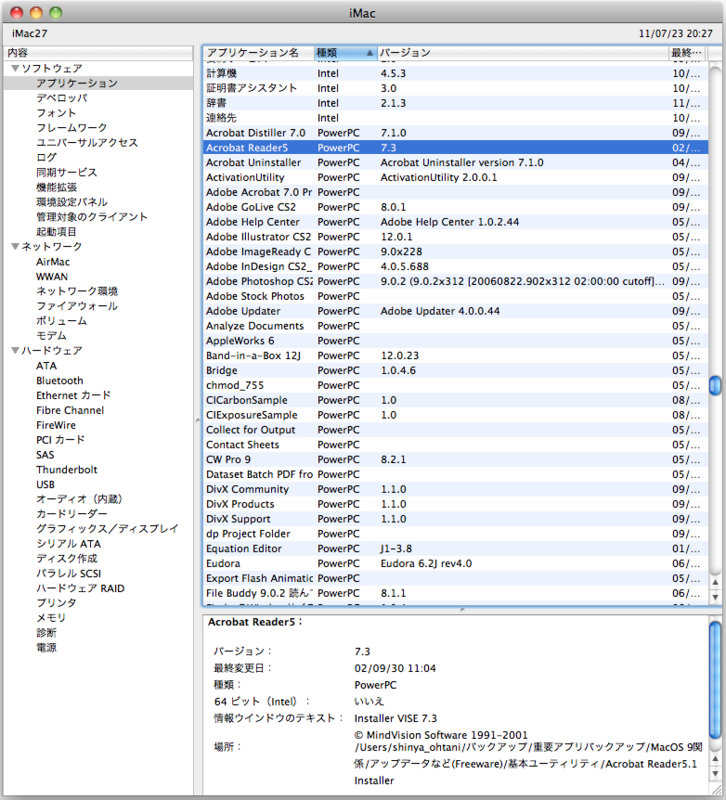Open フレームワーク in sidebar

(x=71, y=128)
